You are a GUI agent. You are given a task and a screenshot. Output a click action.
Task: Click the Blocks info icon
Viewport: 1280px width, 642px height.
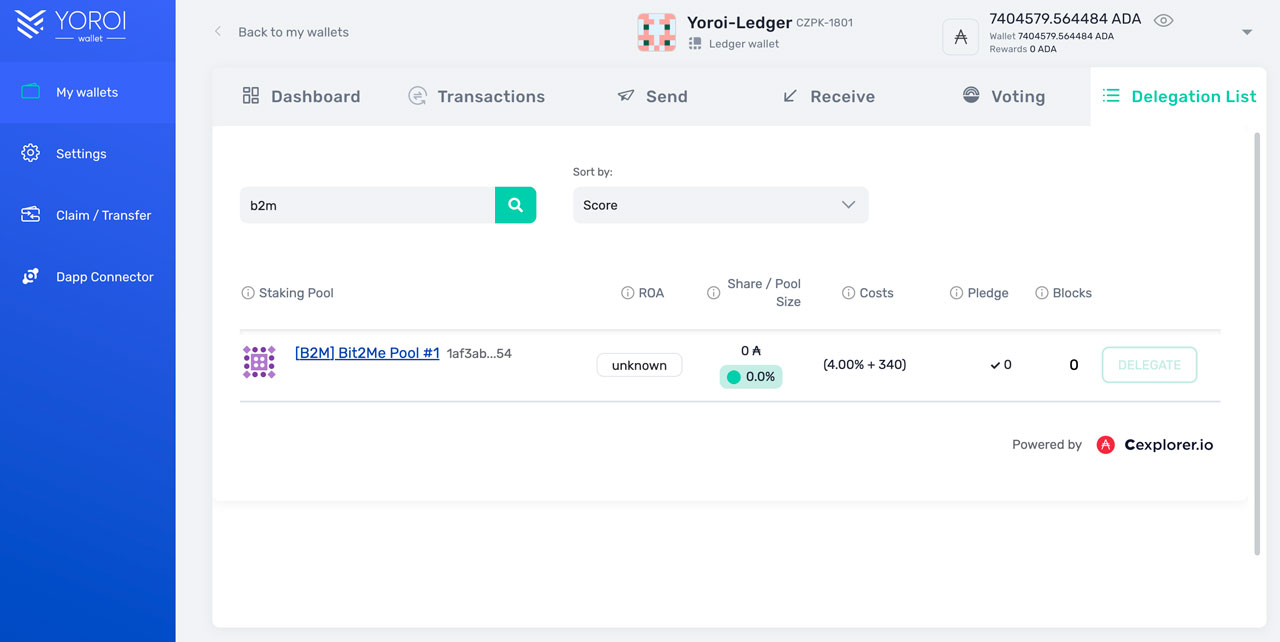(1042, 293)
